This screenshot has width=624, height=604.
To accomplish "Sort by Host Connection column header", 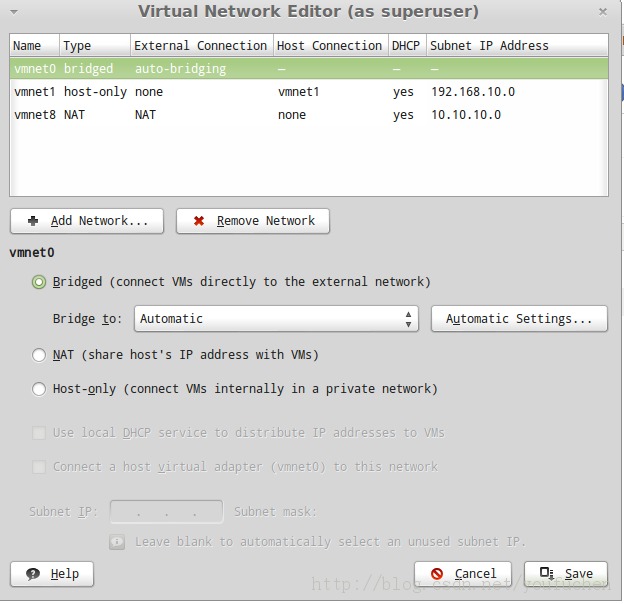I will 331,46.
